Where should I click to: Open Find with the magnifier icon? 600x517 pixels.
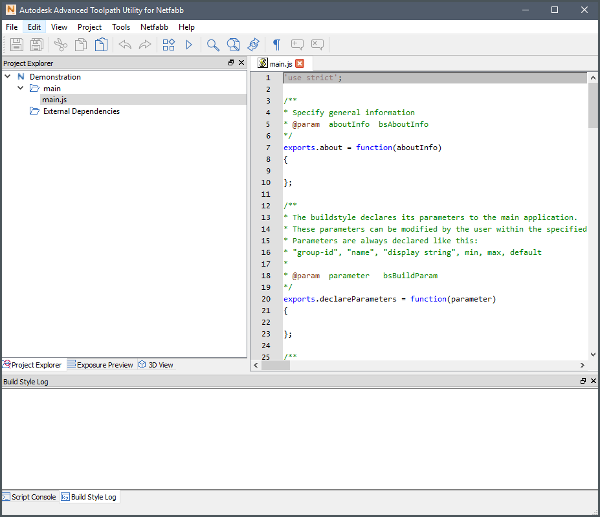(x=213, y=45)
